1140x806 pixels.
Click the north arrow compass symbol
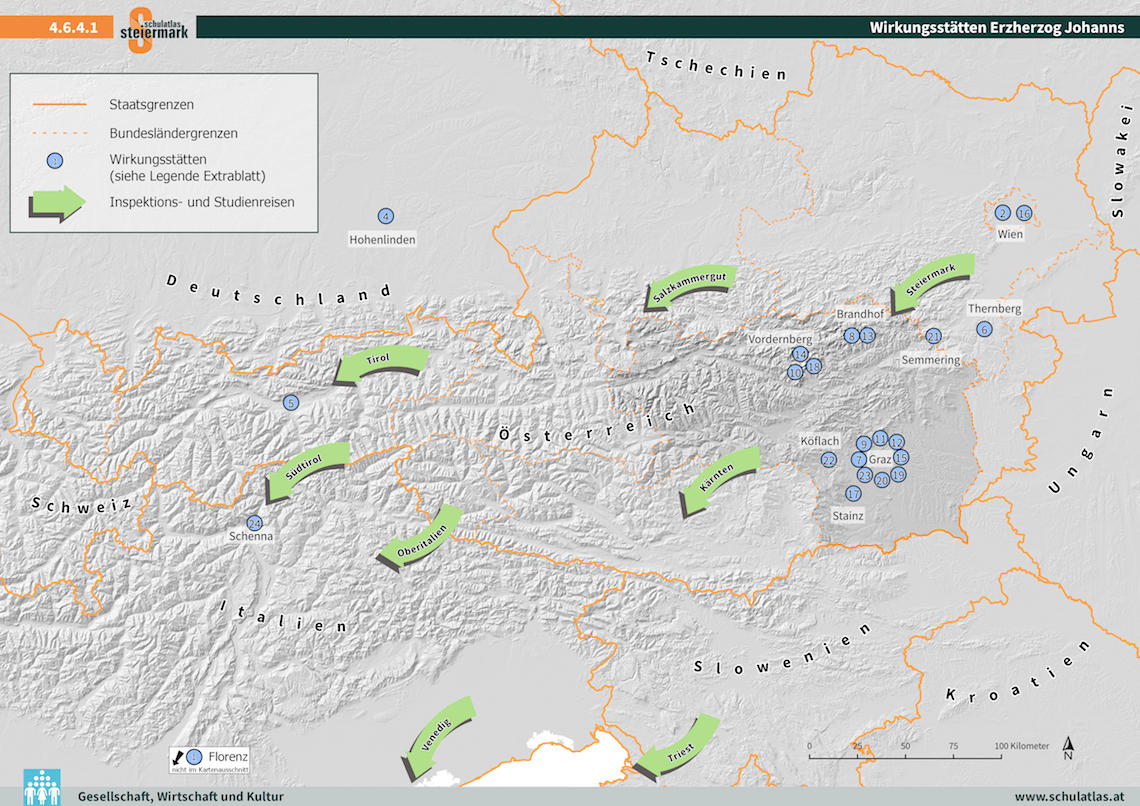click(x=1068, y=745)
